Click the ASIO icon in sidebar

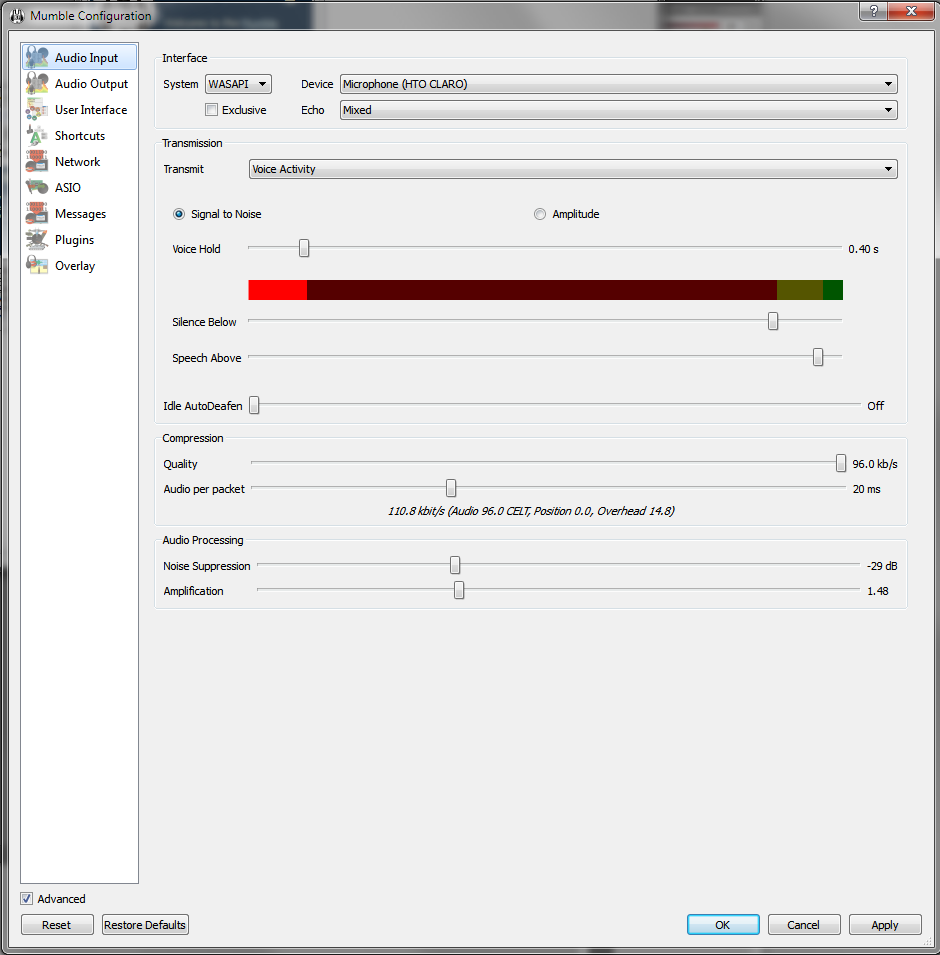click(x=37, y=188)
